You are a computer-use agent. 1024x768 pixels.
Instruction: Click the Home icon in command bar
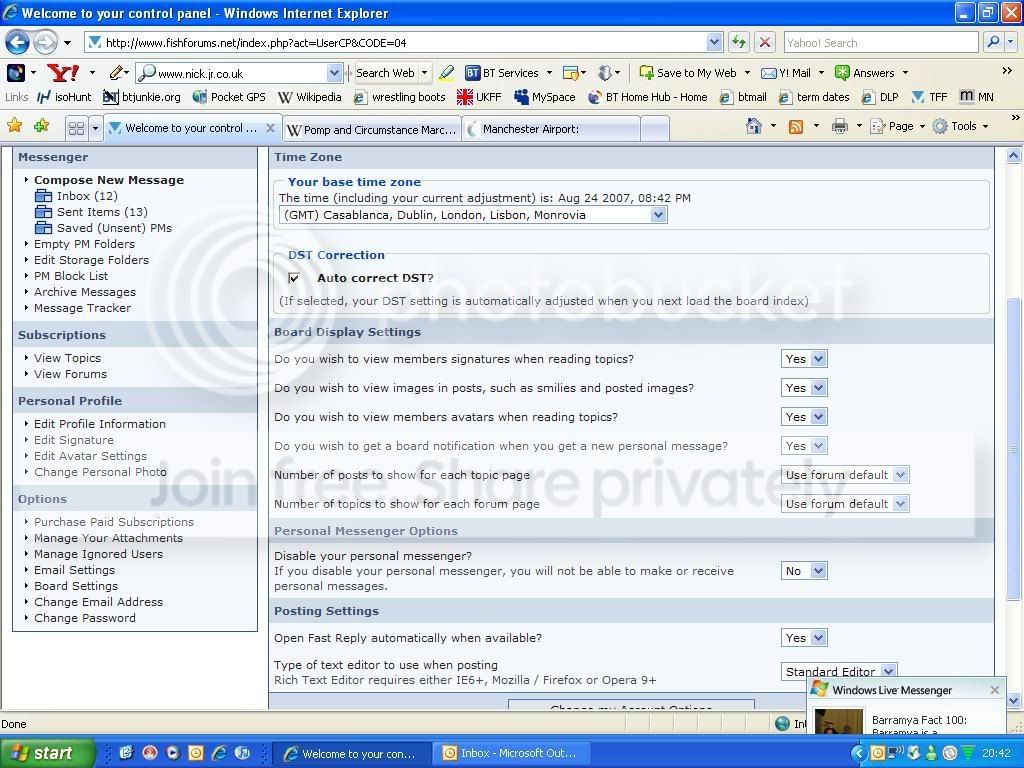pyautogui.click(x=755, y=126)
